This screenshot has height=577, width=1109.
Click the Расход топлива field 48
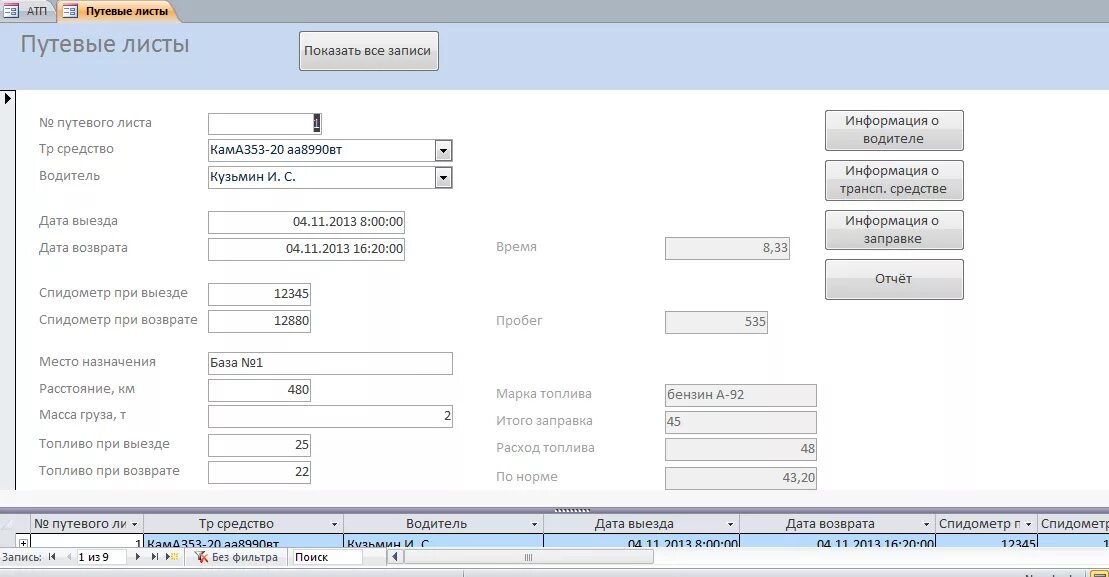point(741,449)
